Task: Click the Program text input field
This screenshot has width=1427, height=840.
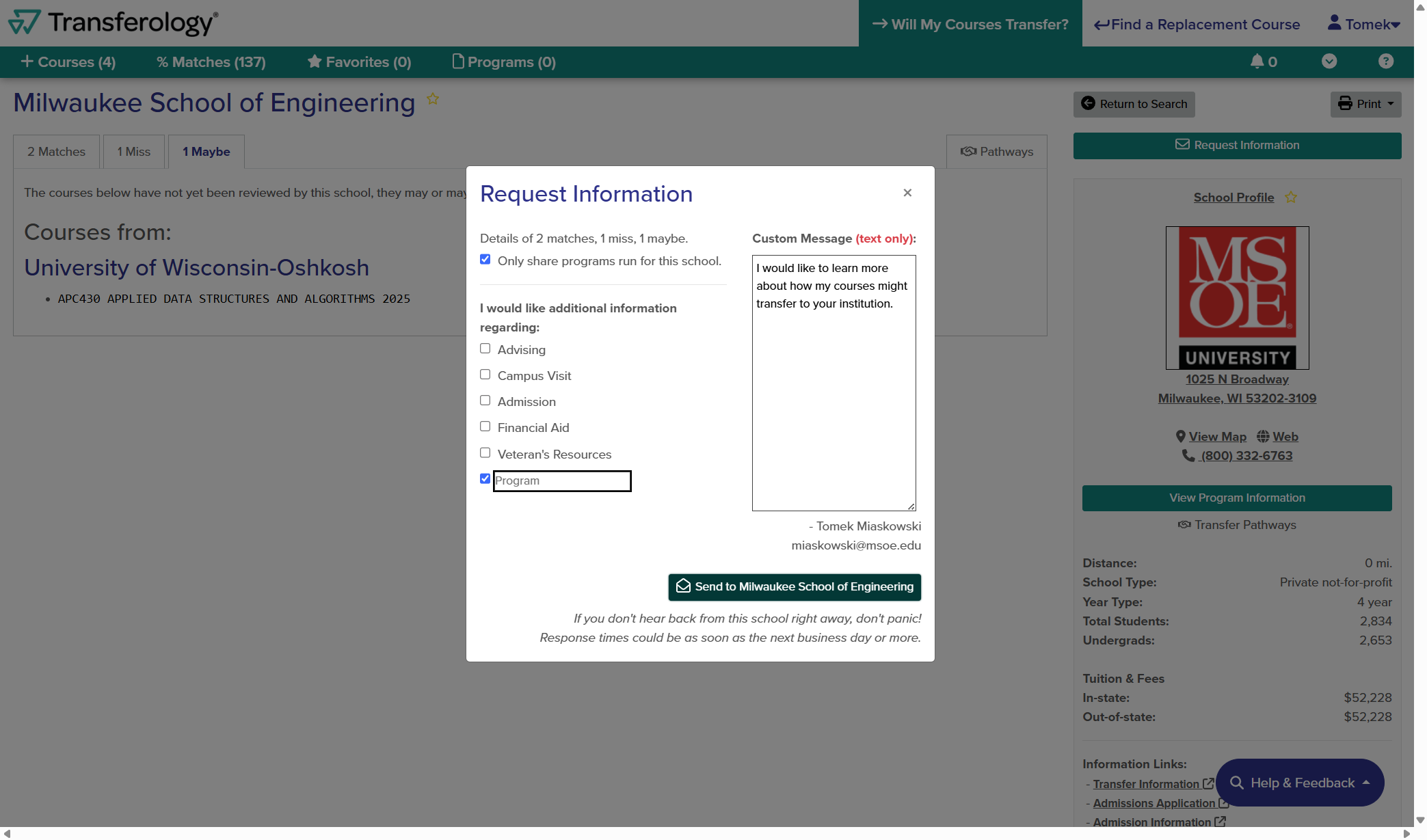Action: point(562,480)
